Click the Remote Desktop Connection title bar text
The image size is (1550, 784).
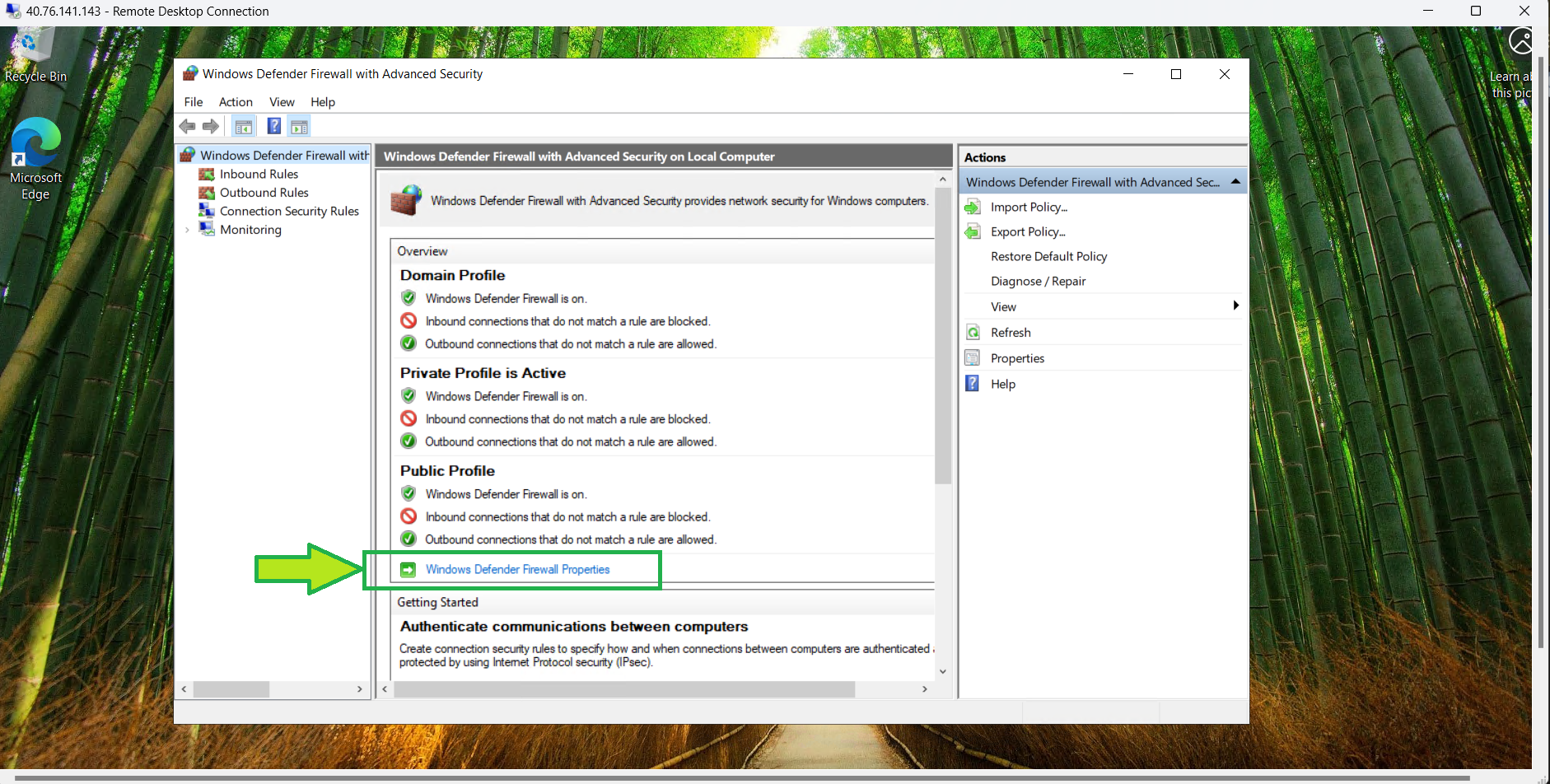click(x=147, y=12)
